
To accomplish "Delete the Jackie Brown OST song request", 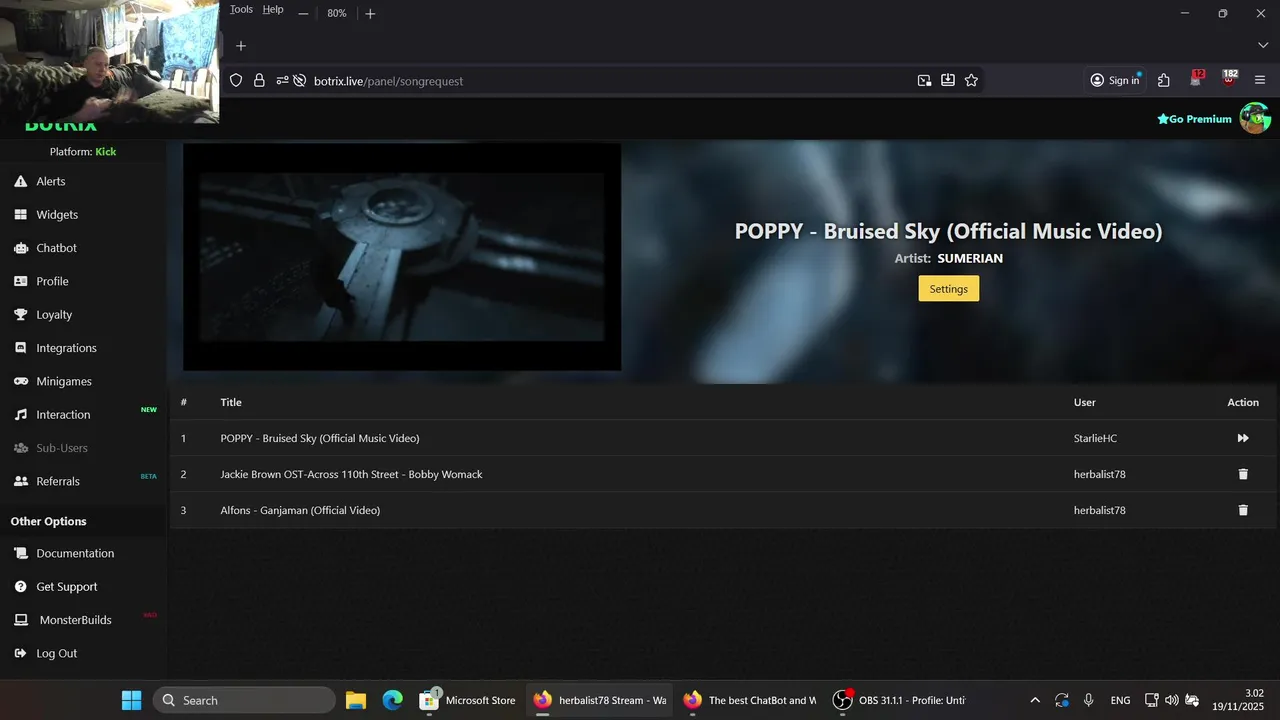I will tap(1243, 474).
